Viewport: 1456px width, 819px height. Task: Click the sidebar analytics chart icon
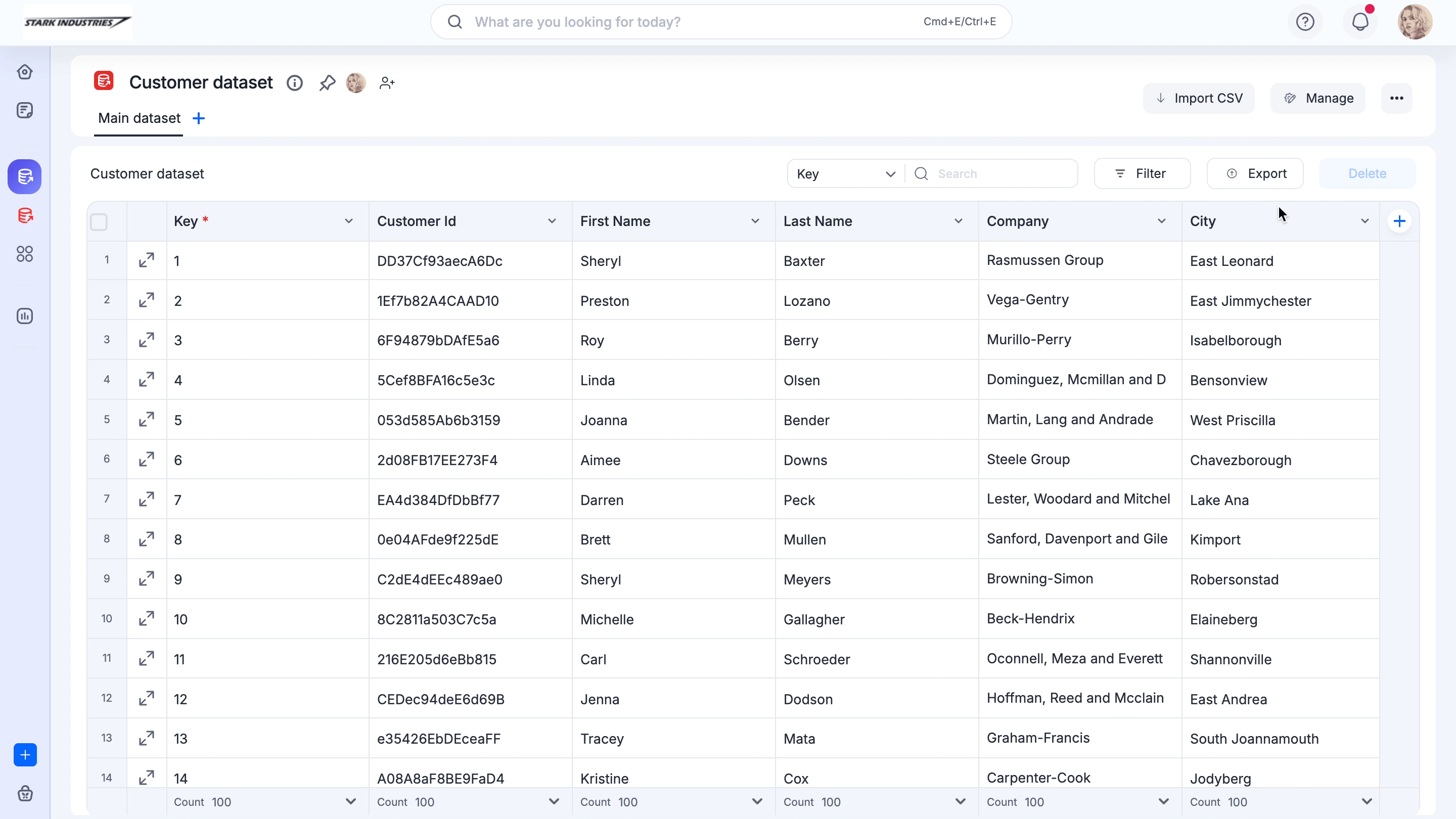(x=24, y=316)
